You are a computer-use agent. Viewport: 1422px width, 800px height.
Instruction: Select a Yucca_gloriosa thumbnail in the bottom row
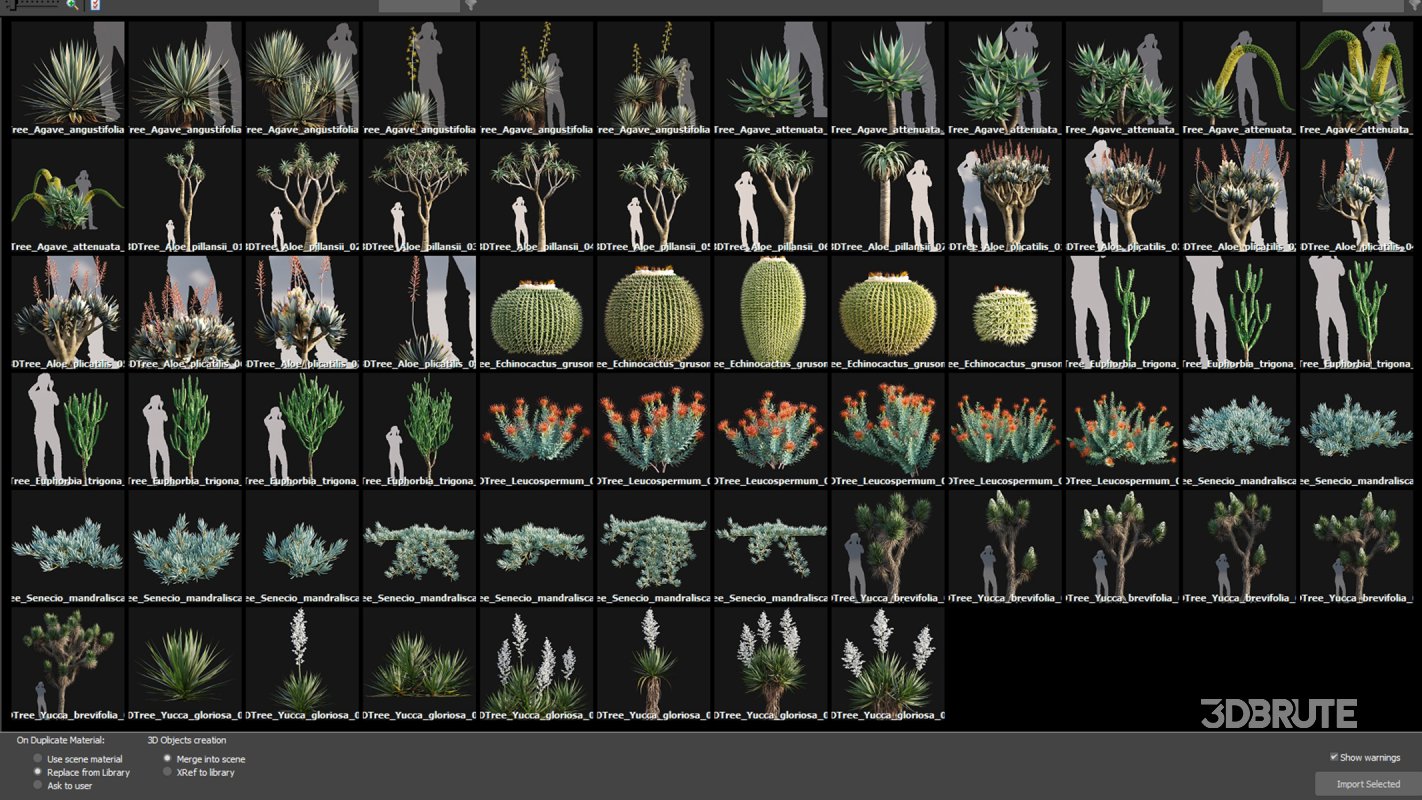tap(184, 665)
